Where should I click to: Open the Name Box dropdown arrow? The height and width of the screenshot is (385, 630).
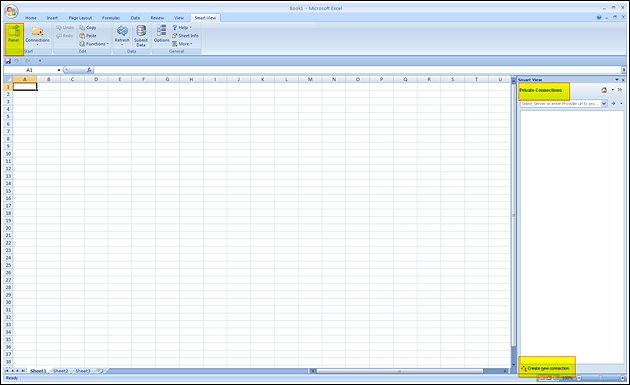tap(59, 70)
